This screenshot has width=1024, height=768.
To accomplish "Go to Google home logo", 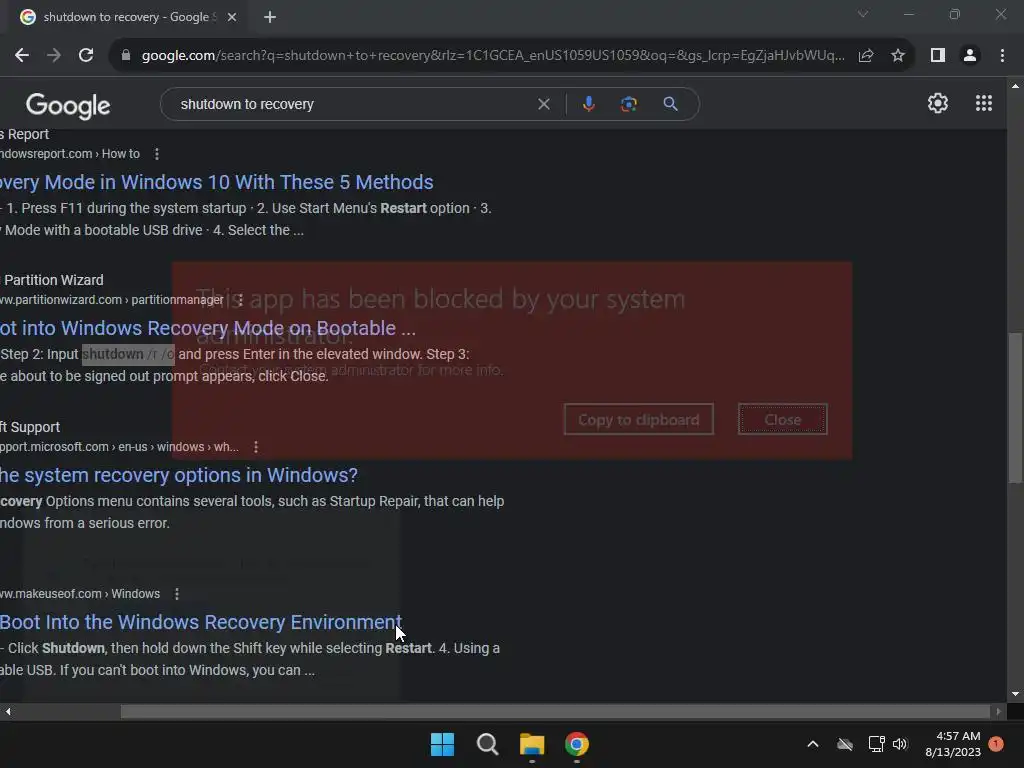I will tap(68, 106).
